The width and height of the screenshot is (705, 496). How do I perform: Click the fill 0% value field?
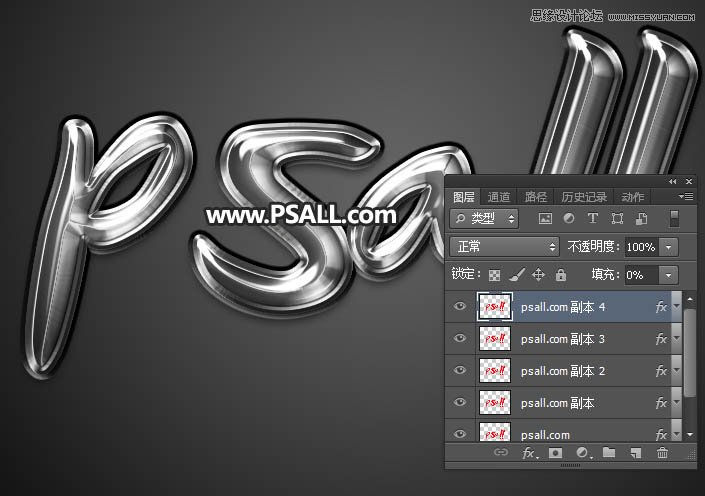642,275
